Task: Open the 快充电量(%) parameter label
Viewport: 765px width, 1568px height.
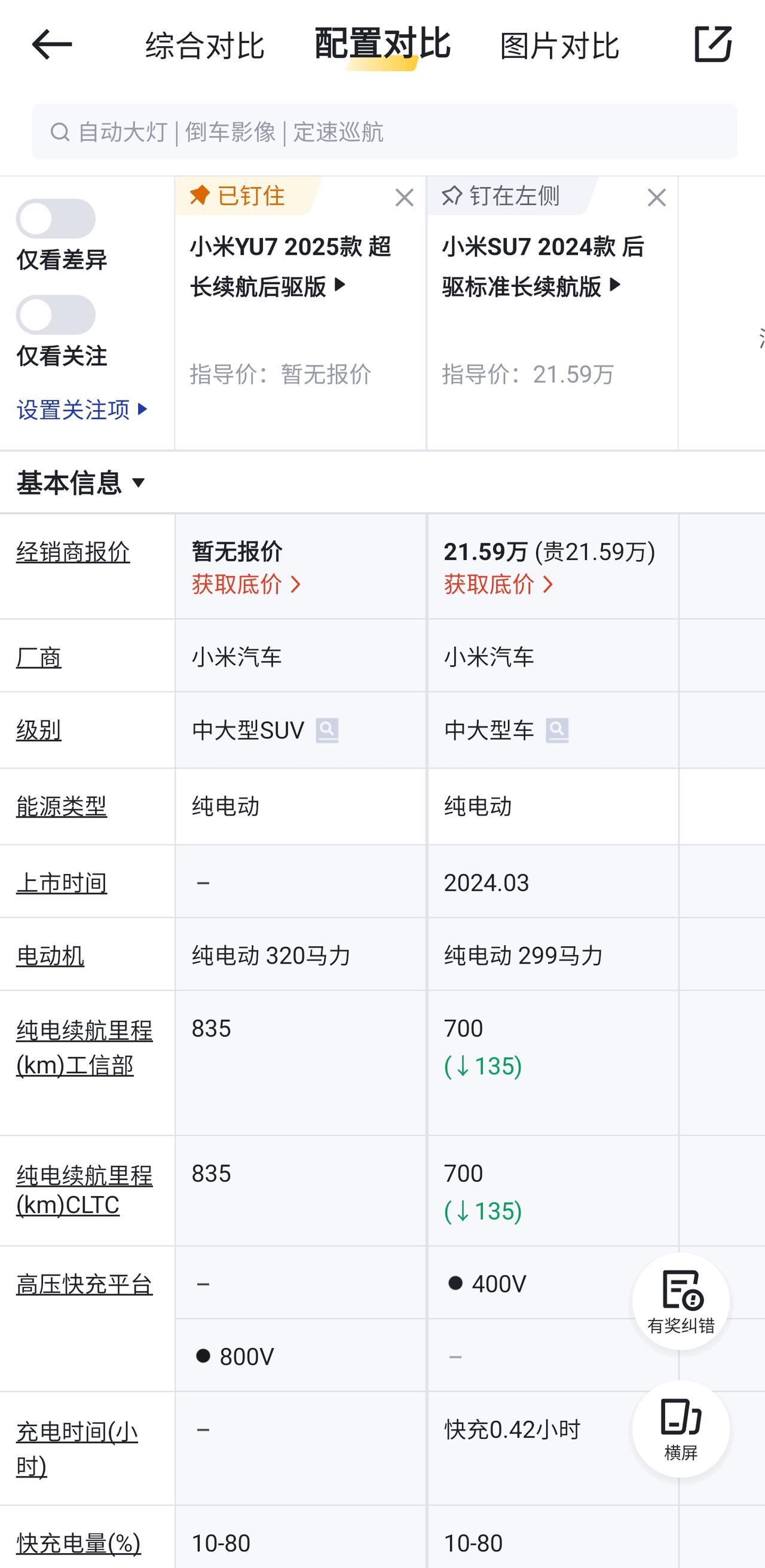Action: tap(78, 1543)
